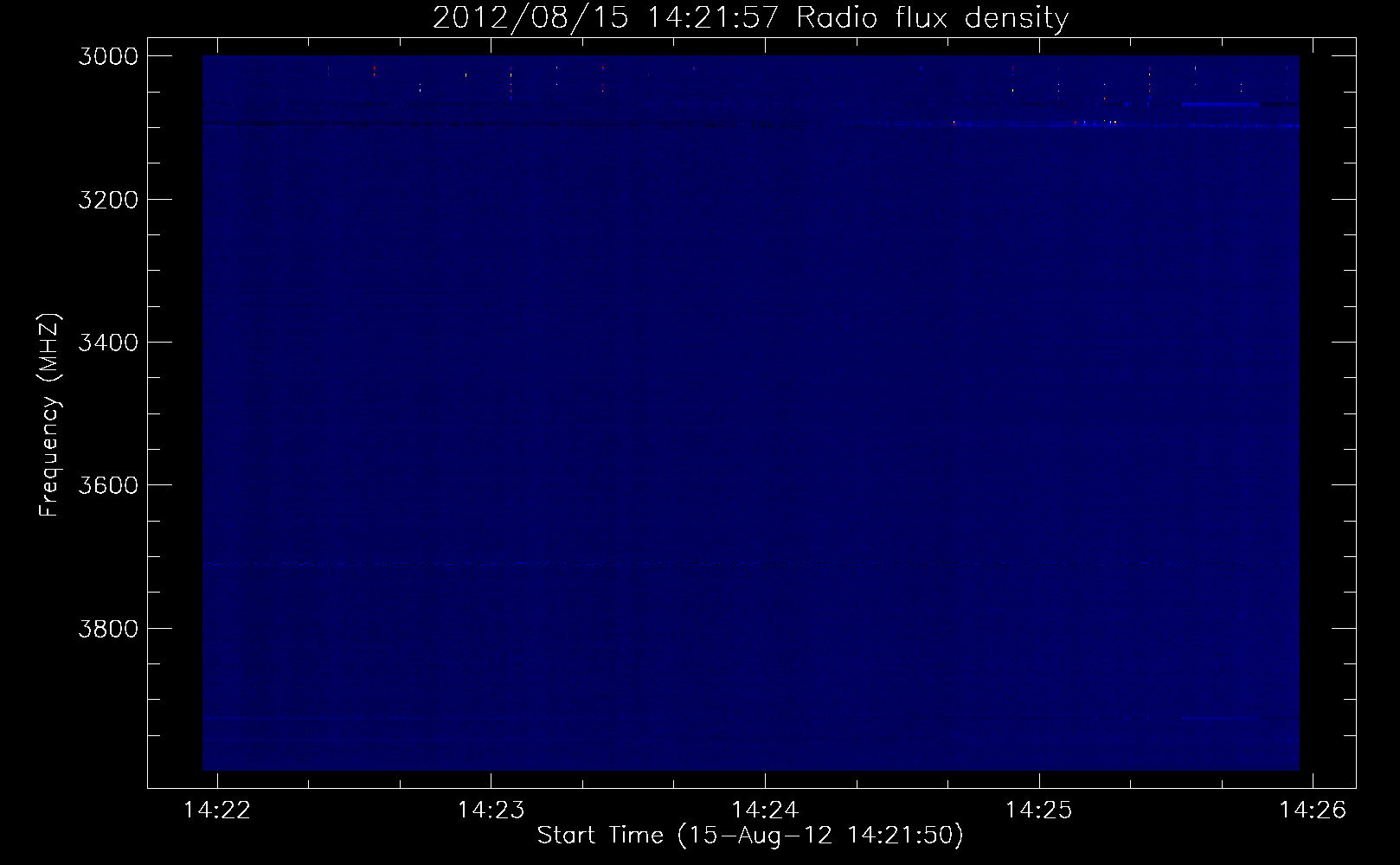Click the 3200 frequency axis label
The width and height of the screenshot is (1400, 865).
[x=108, y=200]
